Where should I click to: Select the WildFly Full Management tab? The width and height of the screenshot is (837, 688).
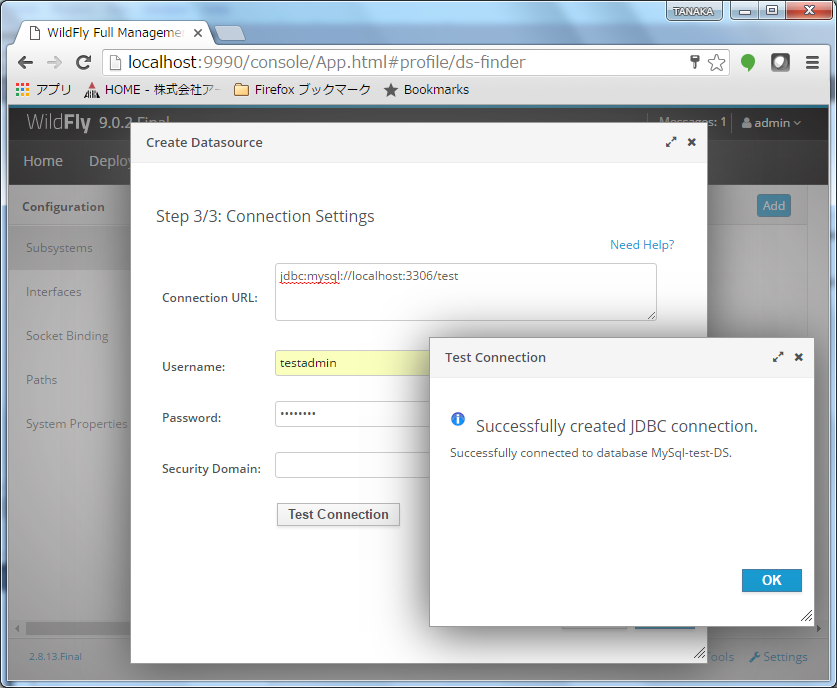coord(114,33)
